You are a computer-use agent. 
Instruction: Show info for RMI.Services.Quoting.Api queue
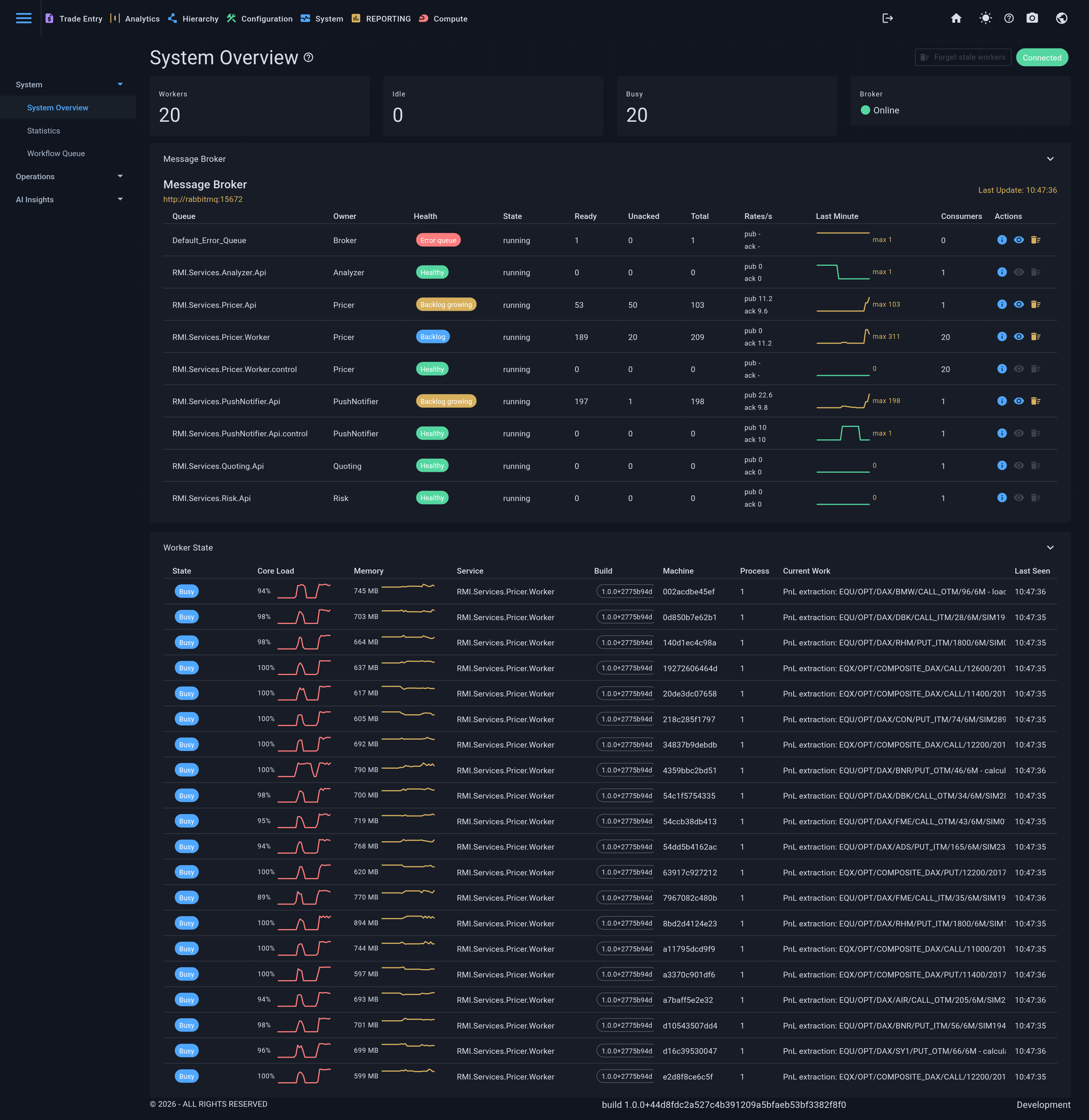click(1002, 465)
